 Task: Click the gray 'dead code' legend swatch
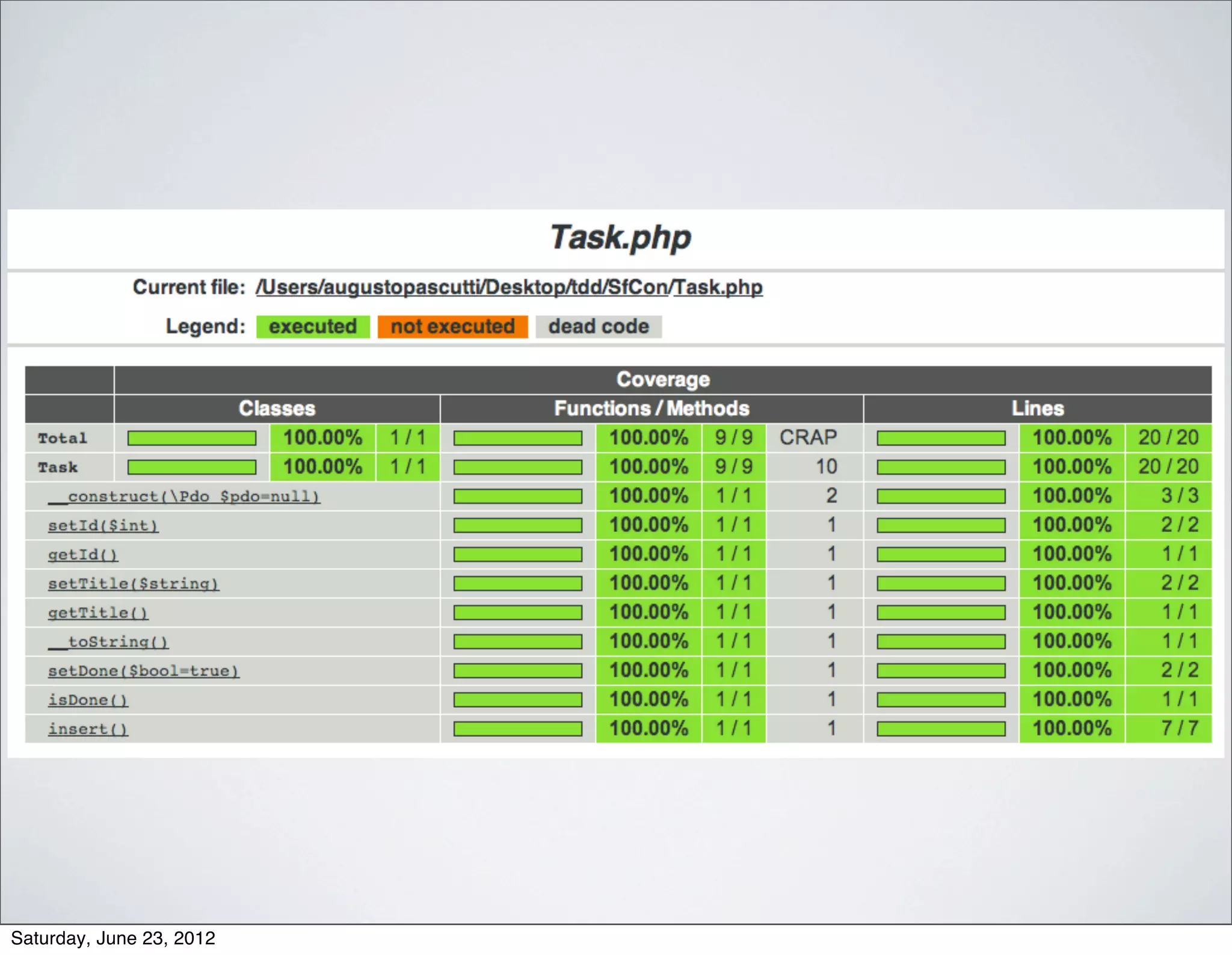[599, 327]
